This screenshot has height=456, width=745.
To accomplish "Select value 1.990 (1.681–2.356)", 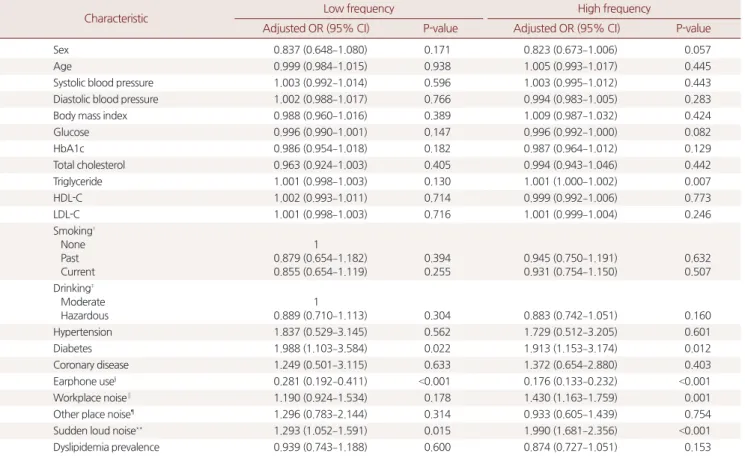I will [571, 431].
